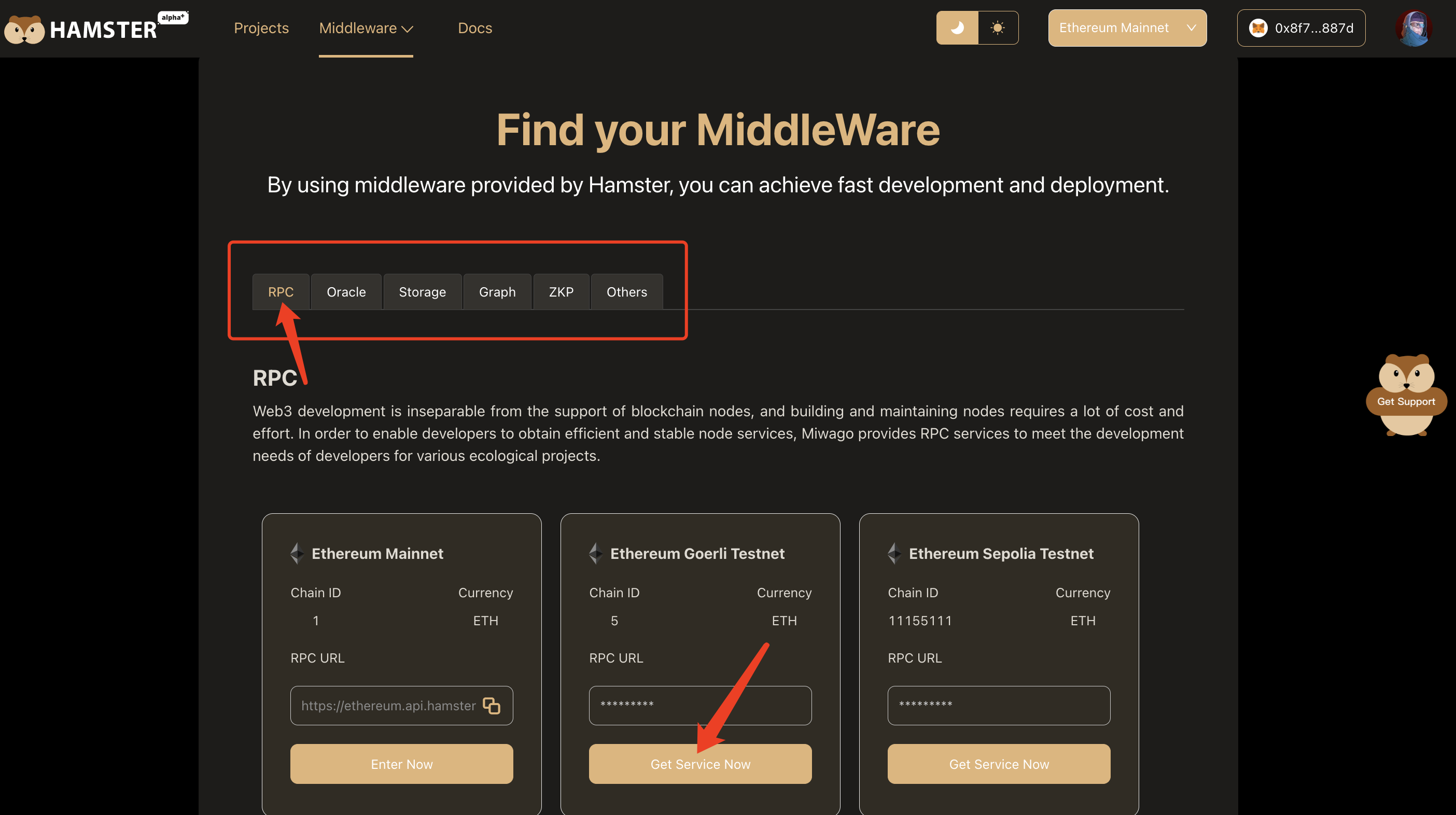Click the Get Support hamster widget
Viewport: 1456px width, 815px height.
pos(1406,396)
